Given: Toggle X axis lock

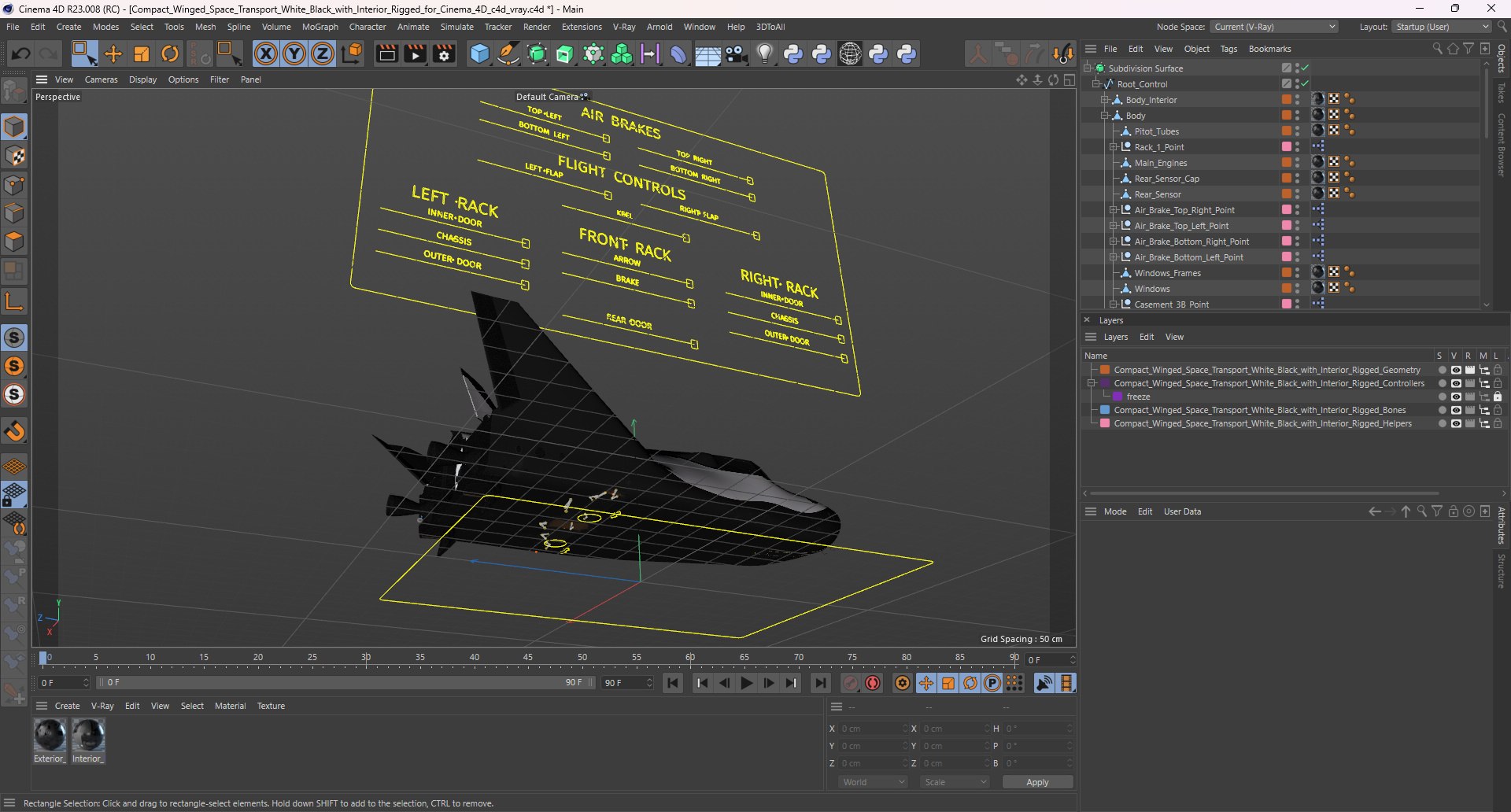Looking at the screenshot, I should [266, 54].
